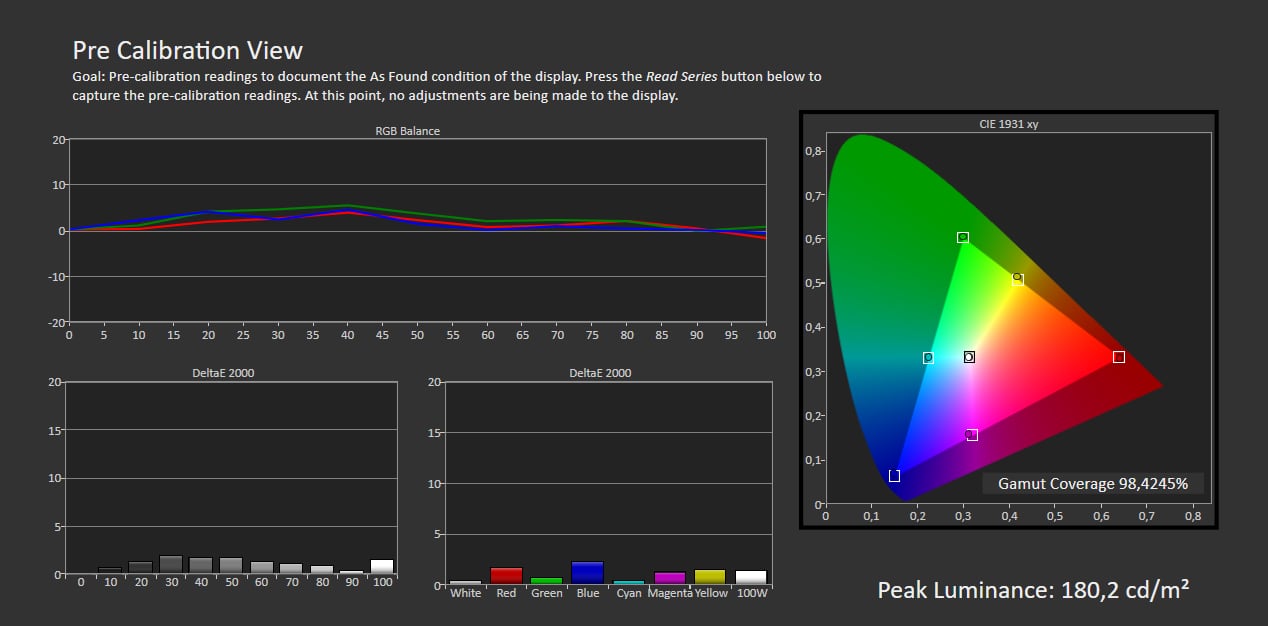Click the 60 bar in grayscale DeltaE chart

coord(261,568)
